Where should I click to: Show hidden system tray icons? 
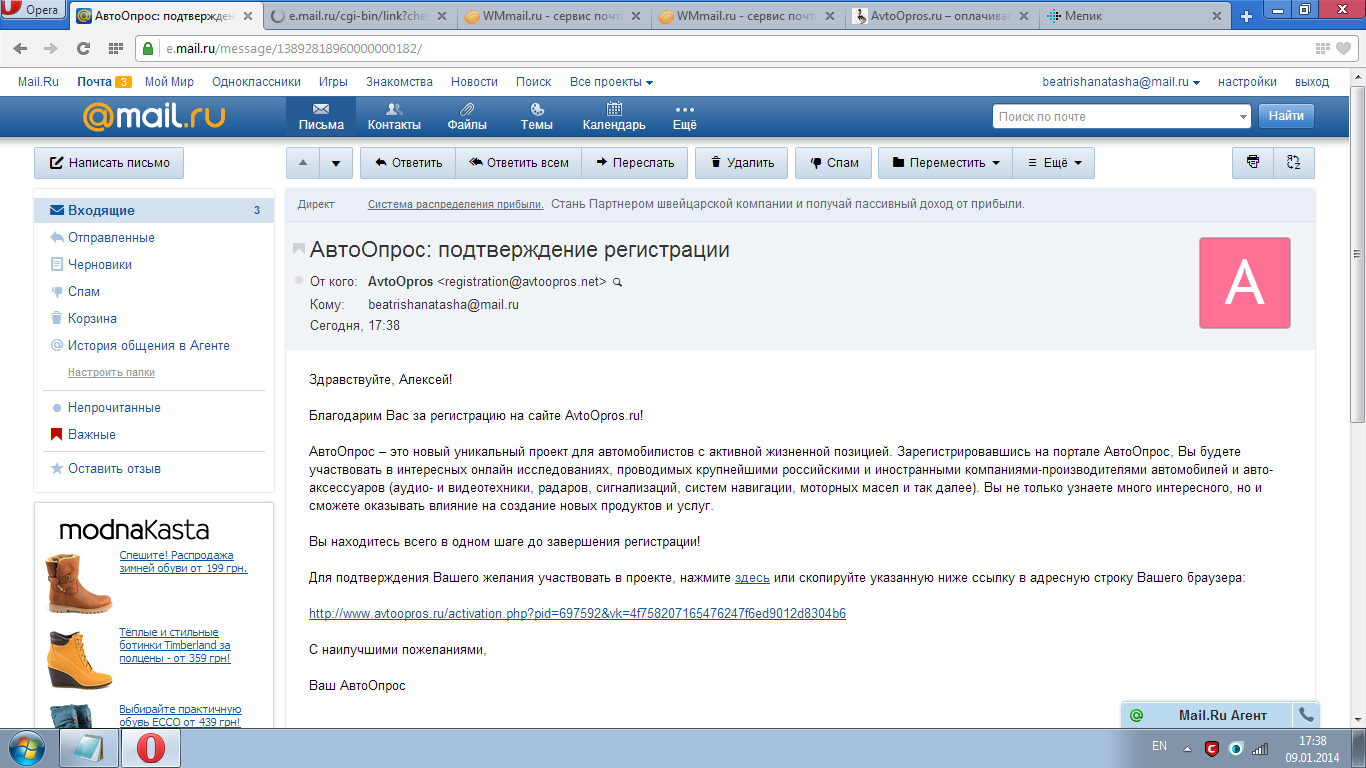pos(1187,748)
